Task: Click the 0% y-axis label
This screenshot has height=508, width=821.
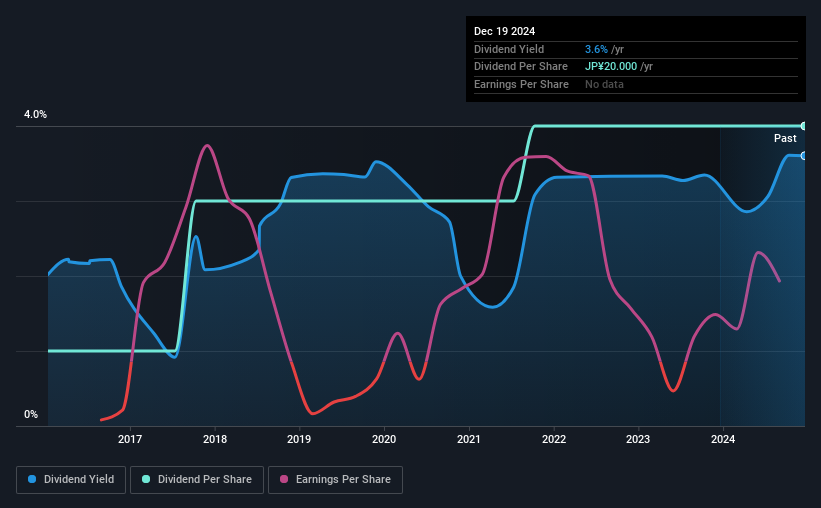Action: [x=31, y=414]
